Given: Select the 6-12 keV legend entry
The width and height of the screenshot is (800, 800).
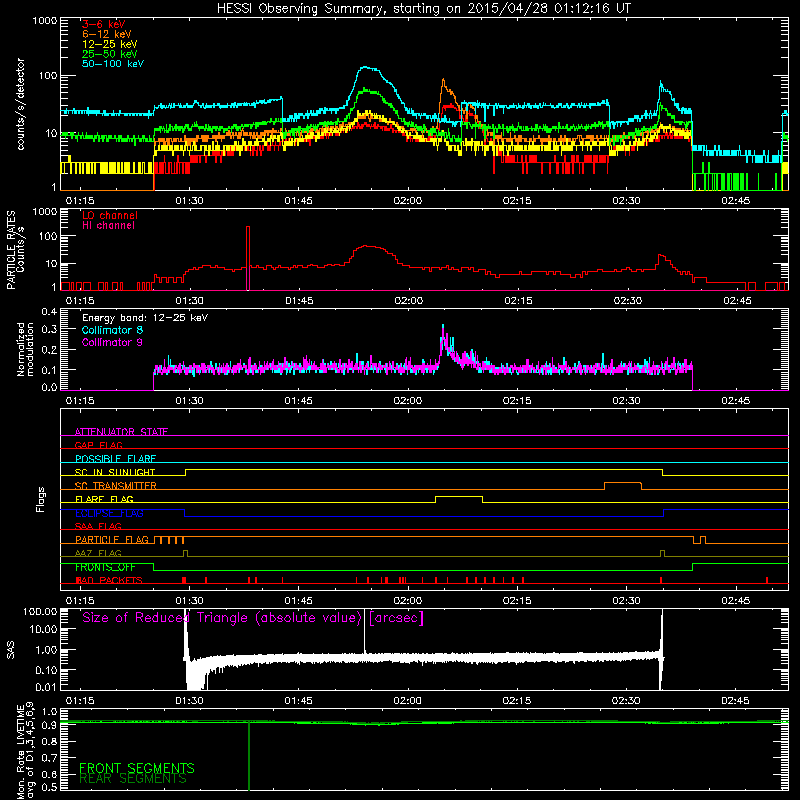Looking at the screenshot, I should (x=107, y=34).
